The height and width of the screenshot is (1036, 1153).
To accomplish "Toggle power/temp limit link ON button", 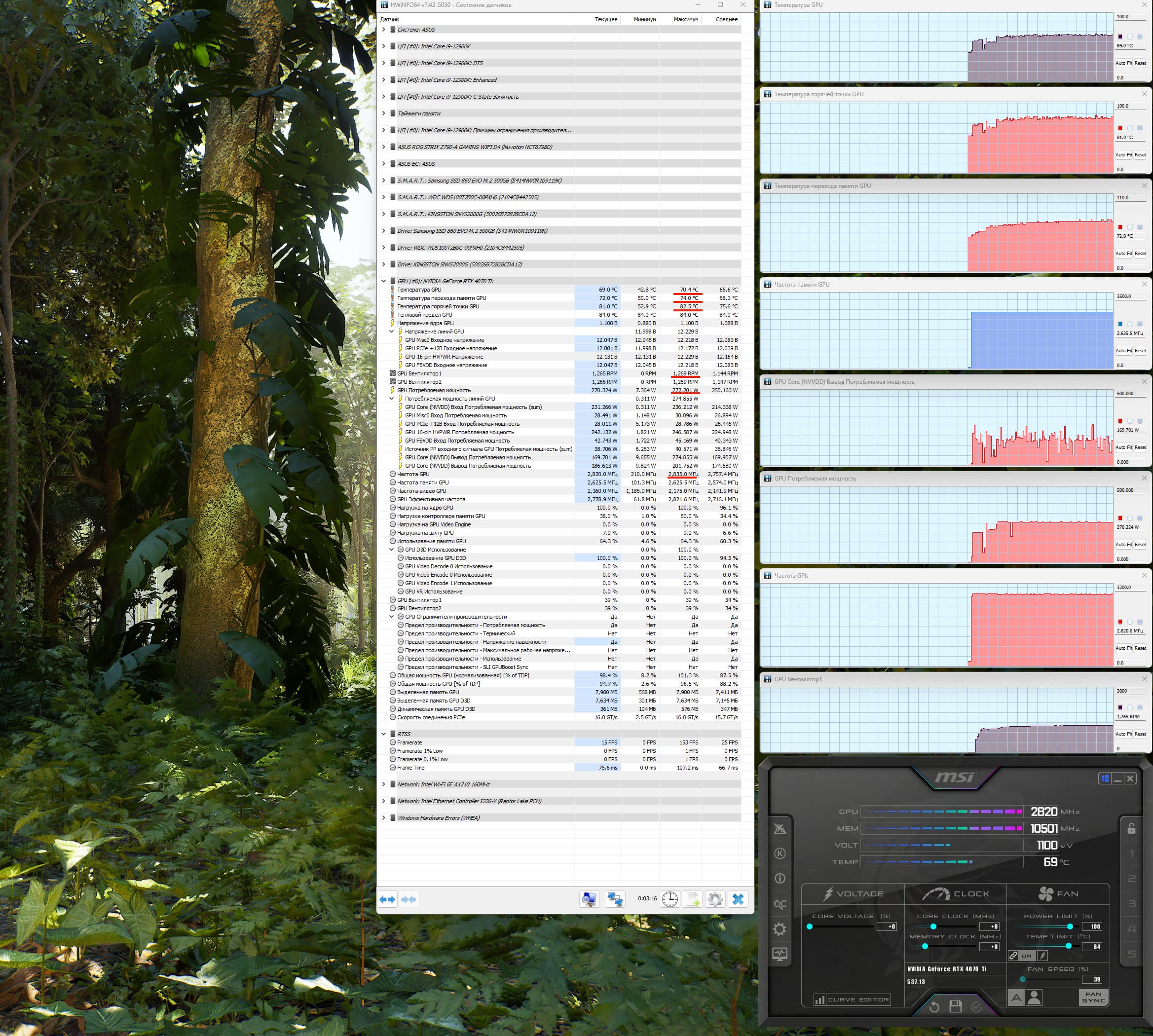I will click(x=1027, y=956).
